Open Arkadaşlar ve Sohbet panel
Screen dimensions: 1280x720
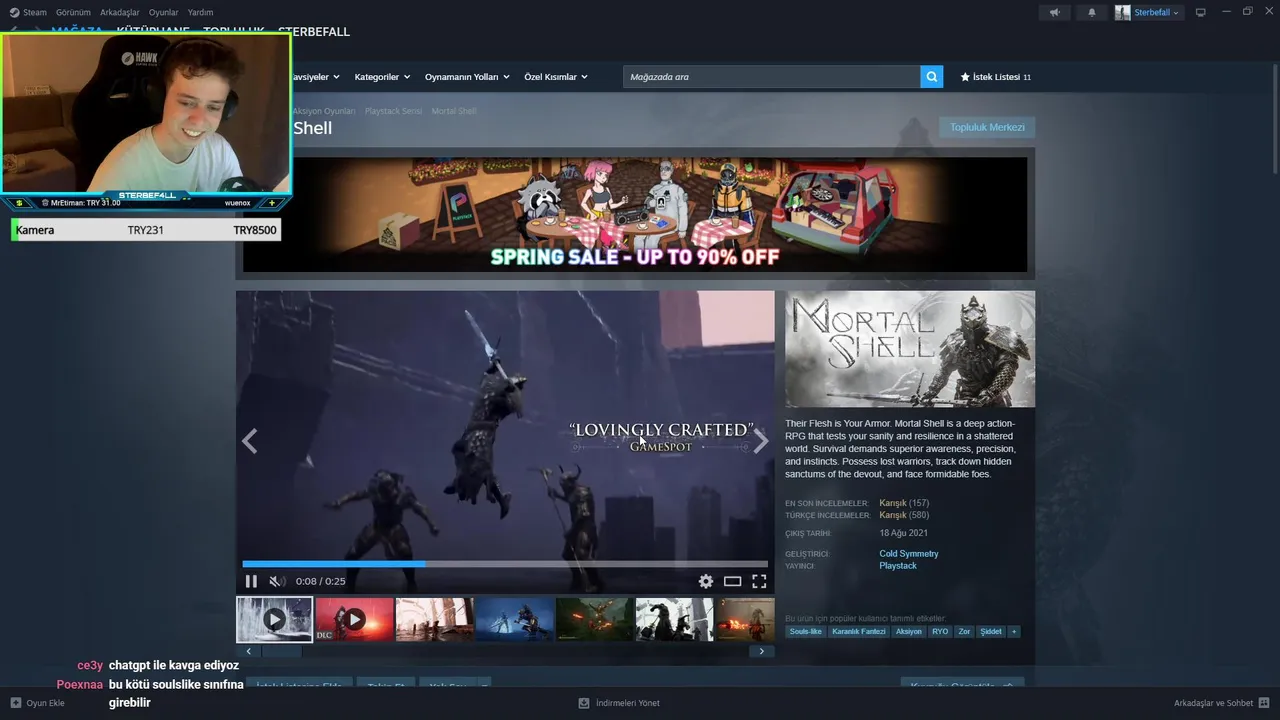coord(1213,703)
